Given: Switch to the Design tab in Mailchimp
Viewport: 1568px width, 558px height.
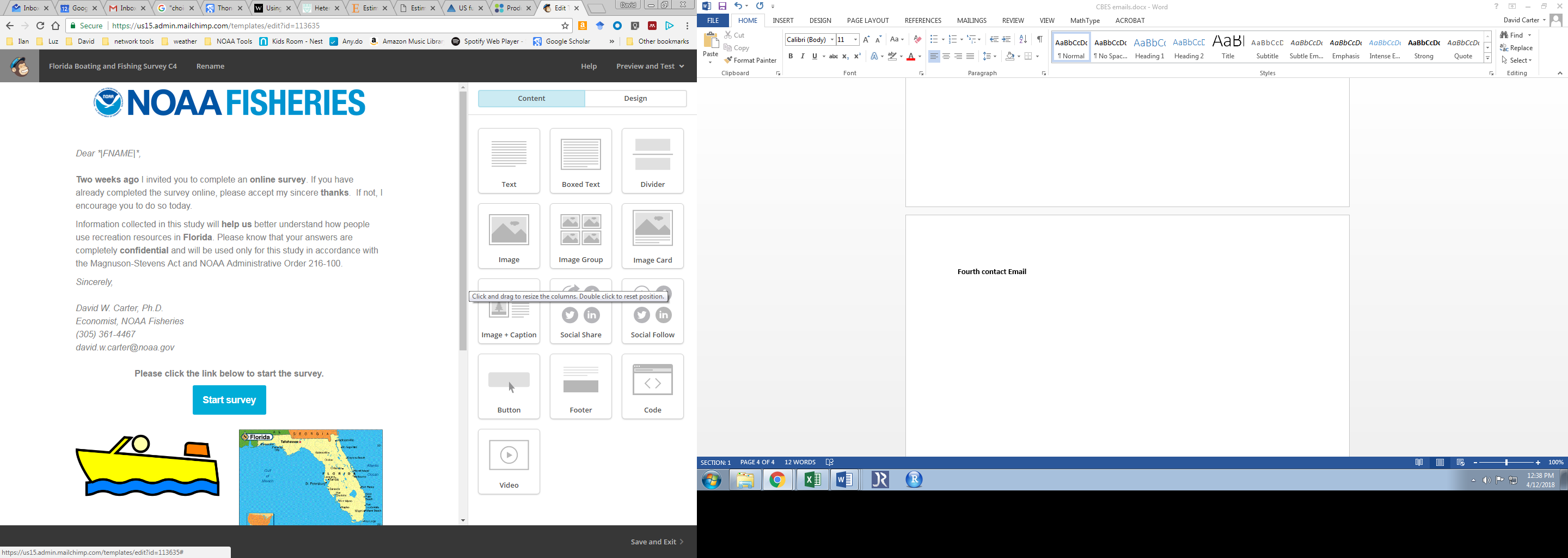Looking at the screenshot, I should [x=635, y=99].
